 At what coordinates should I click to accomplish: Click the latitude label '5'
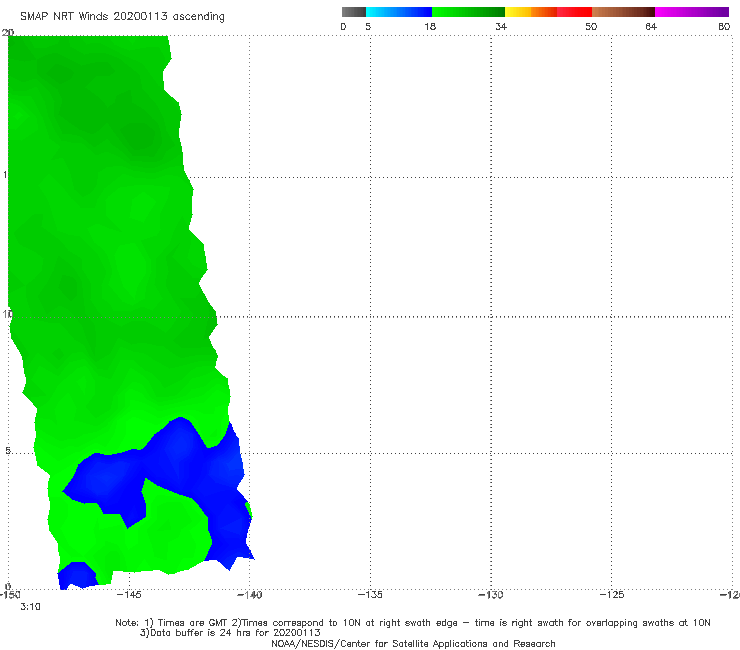tap(8, 451)
